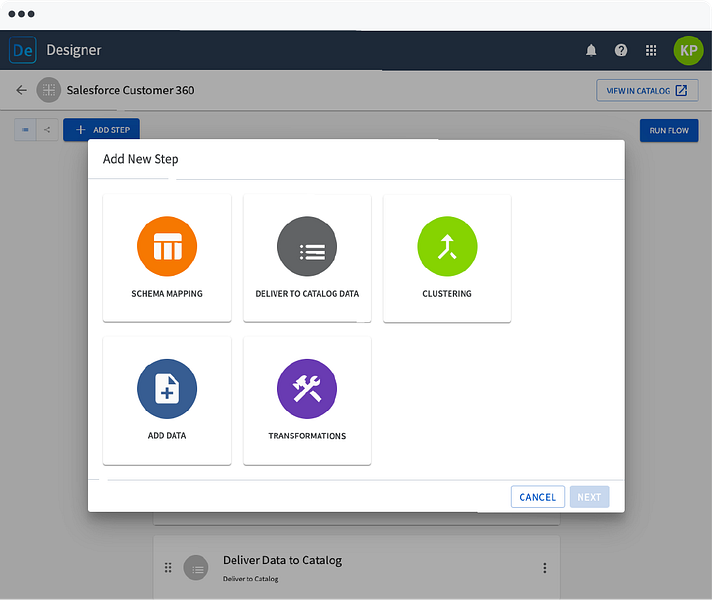Switch to list view toggle
Viewport: 712px width, 600px height.
[x=25, y=130]
